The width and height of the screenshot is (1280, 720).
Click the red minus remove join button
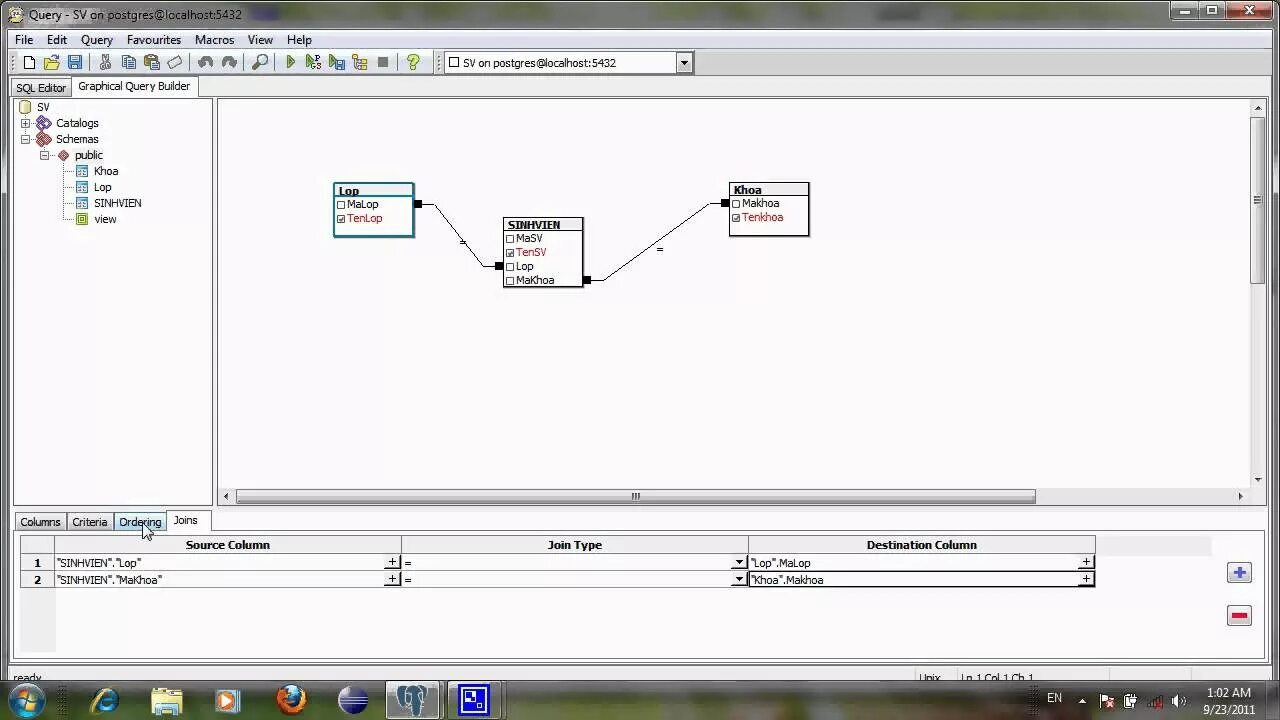click(x=1239, y=616)
